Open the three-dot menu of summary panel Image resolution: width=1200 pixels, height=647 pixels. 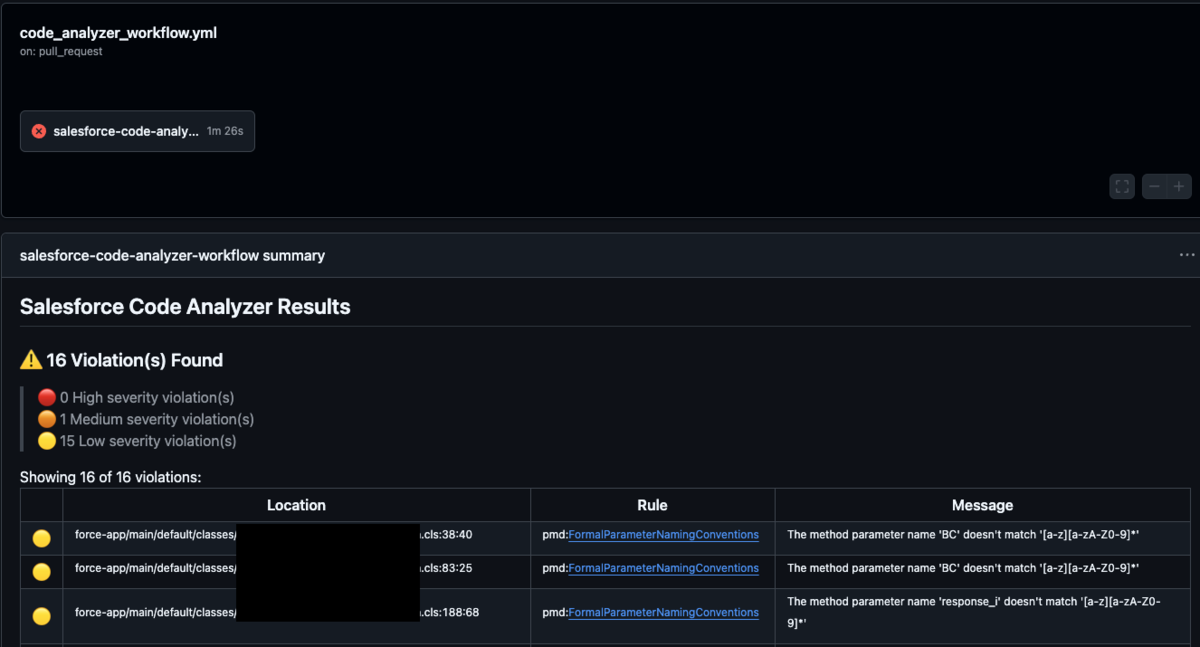coord(1187,255)
